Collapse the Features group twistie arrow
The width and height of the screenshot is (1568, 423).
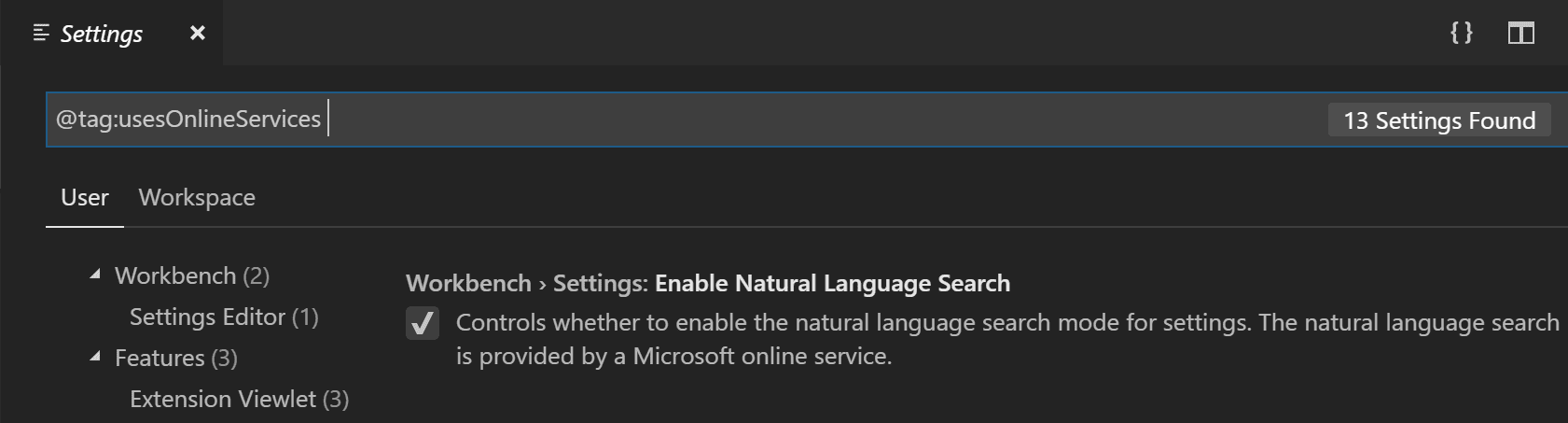pos(95,357)
